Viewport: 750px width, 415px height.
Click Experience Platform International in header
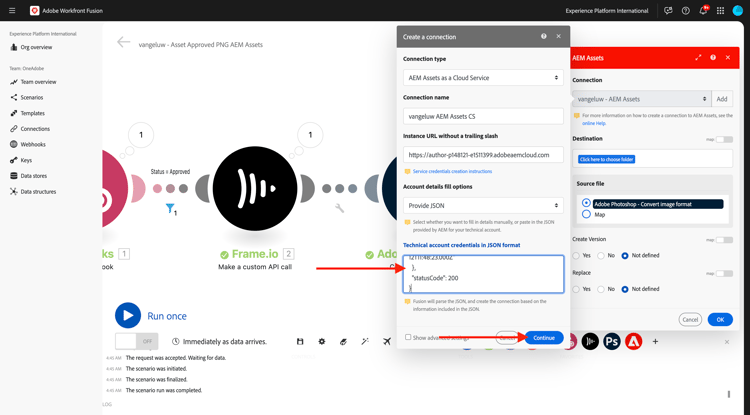pos(607,11)
